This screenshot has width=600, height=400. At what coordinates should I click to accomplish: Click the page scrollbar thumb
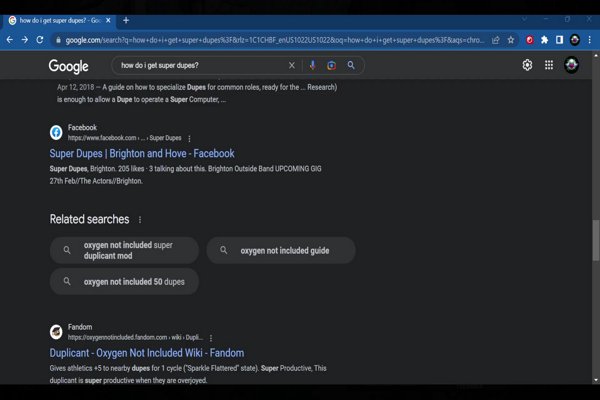[596, 241]
